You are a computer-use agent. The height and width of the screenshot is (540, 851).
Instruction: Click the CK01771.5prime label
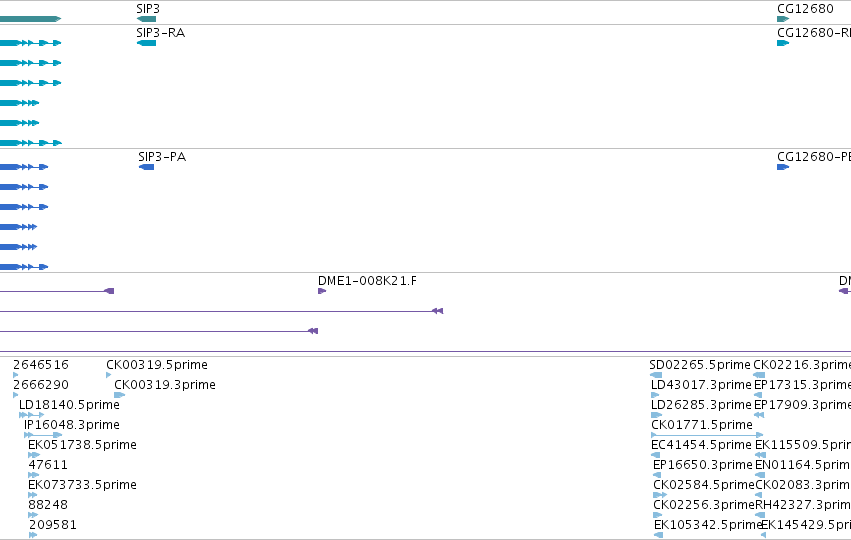(x=702, y=425)
